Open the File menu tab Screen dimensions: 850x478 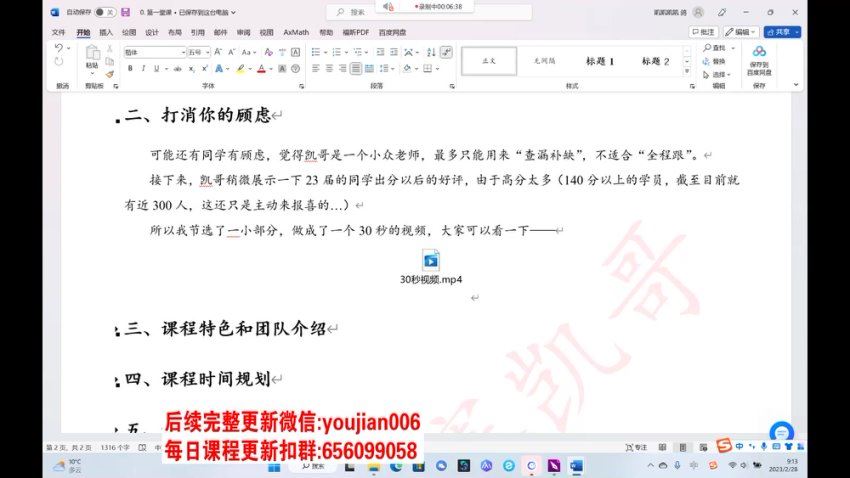tap(59, 33)
